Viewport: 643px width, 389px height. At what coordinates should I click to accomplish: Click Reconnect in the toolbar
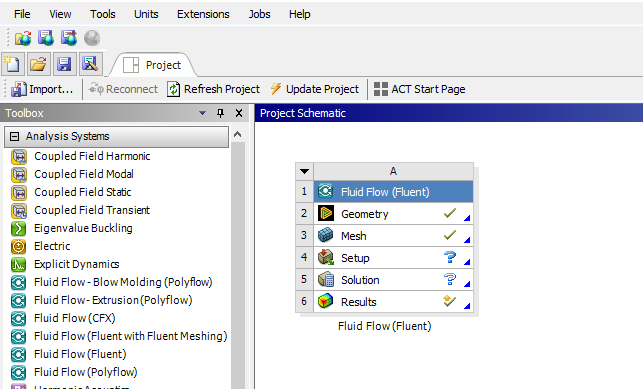(x=123, y=89)
